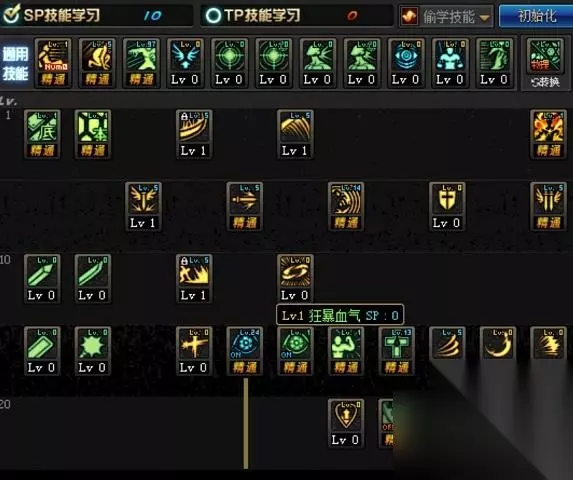Click the locked golden slash skill
Screen dimensions: 573x480
194,134
